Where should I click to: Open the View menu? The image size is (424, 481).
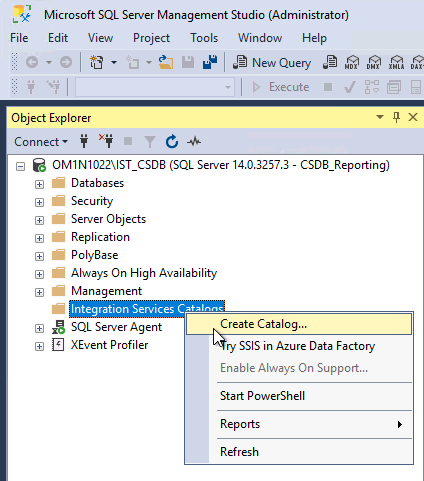tap(100, 38)
